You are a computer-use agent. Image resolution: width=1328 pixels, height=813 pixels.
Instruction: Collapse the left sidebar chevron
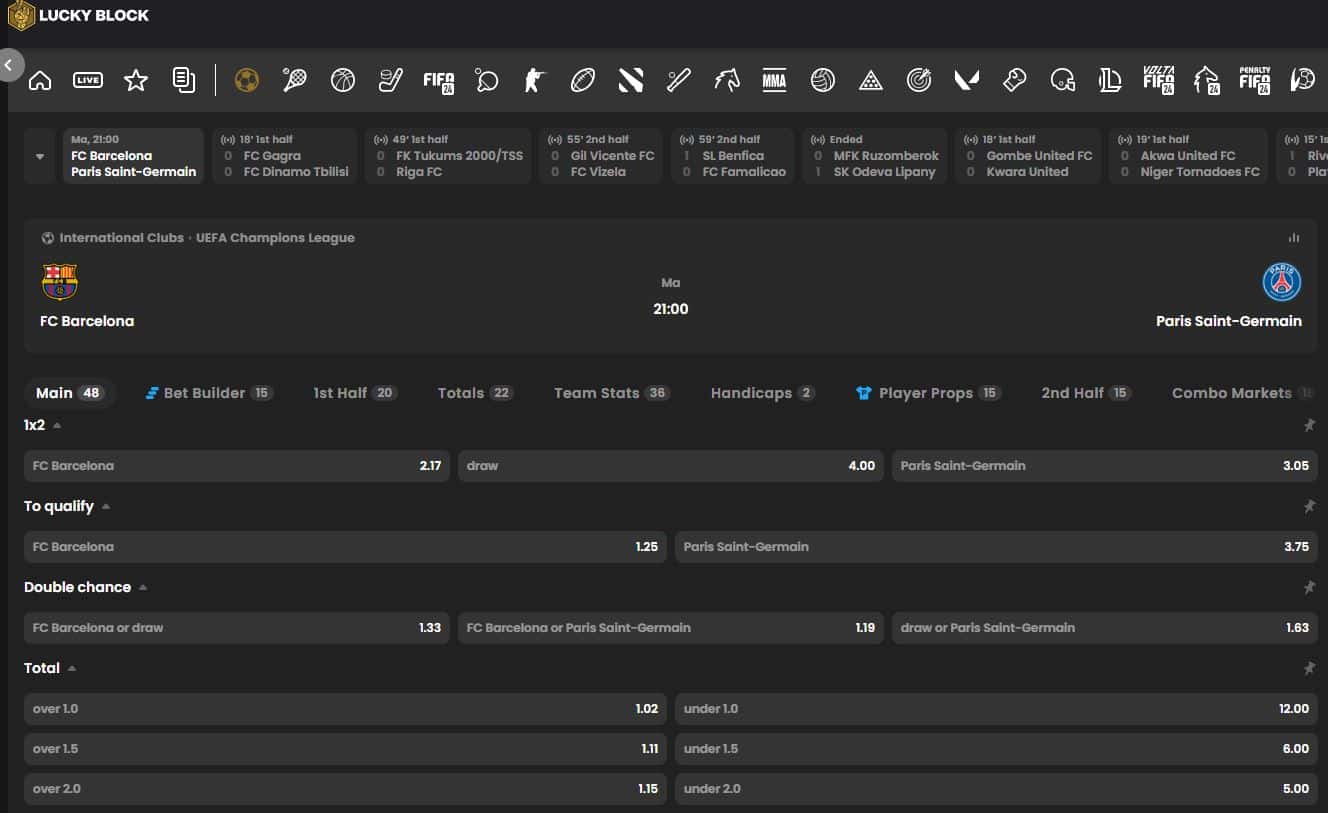coord(9,66)
